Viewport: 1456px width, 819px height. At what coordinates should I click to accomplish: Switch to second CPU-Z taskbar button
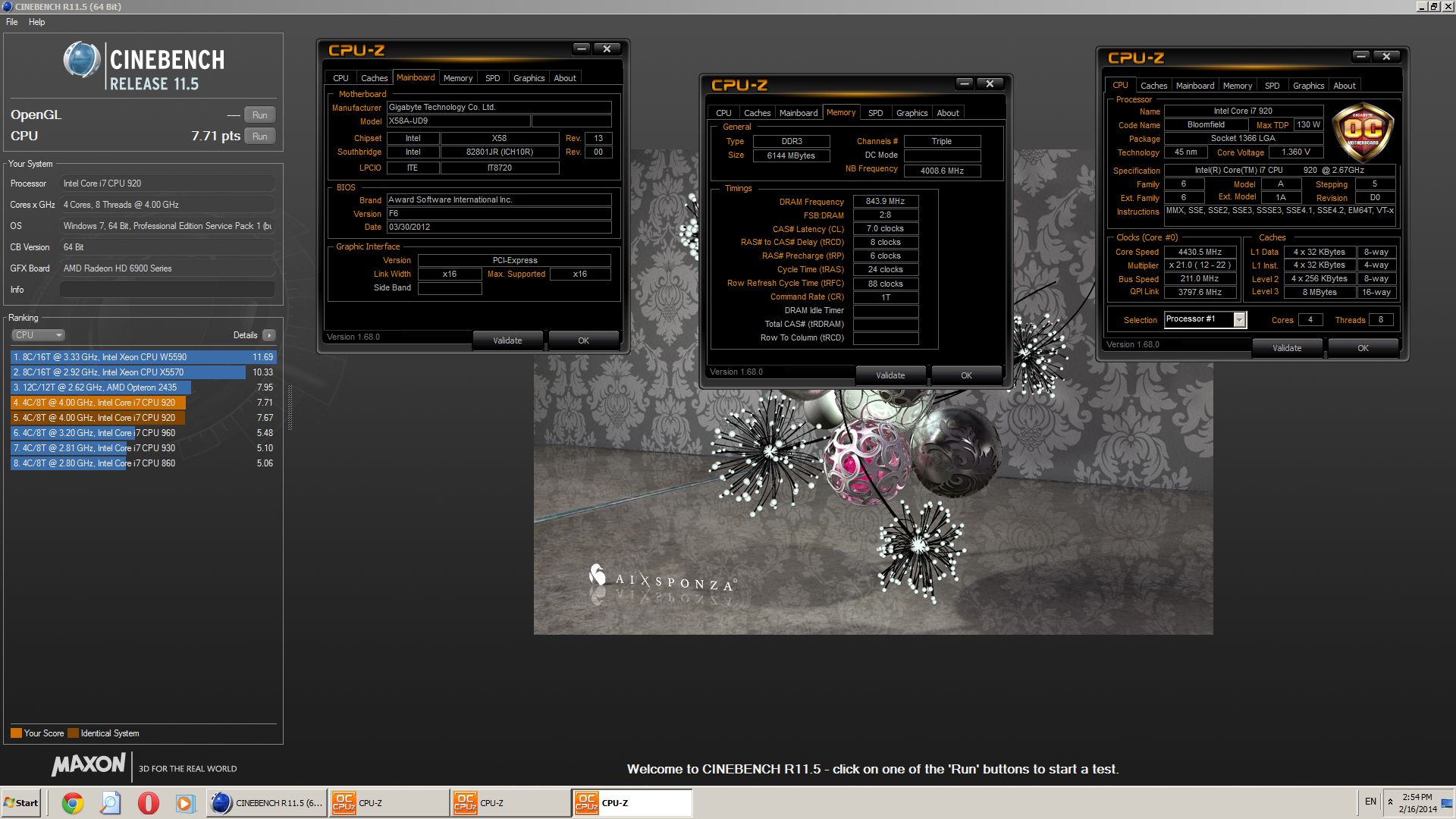click(510, 803)
